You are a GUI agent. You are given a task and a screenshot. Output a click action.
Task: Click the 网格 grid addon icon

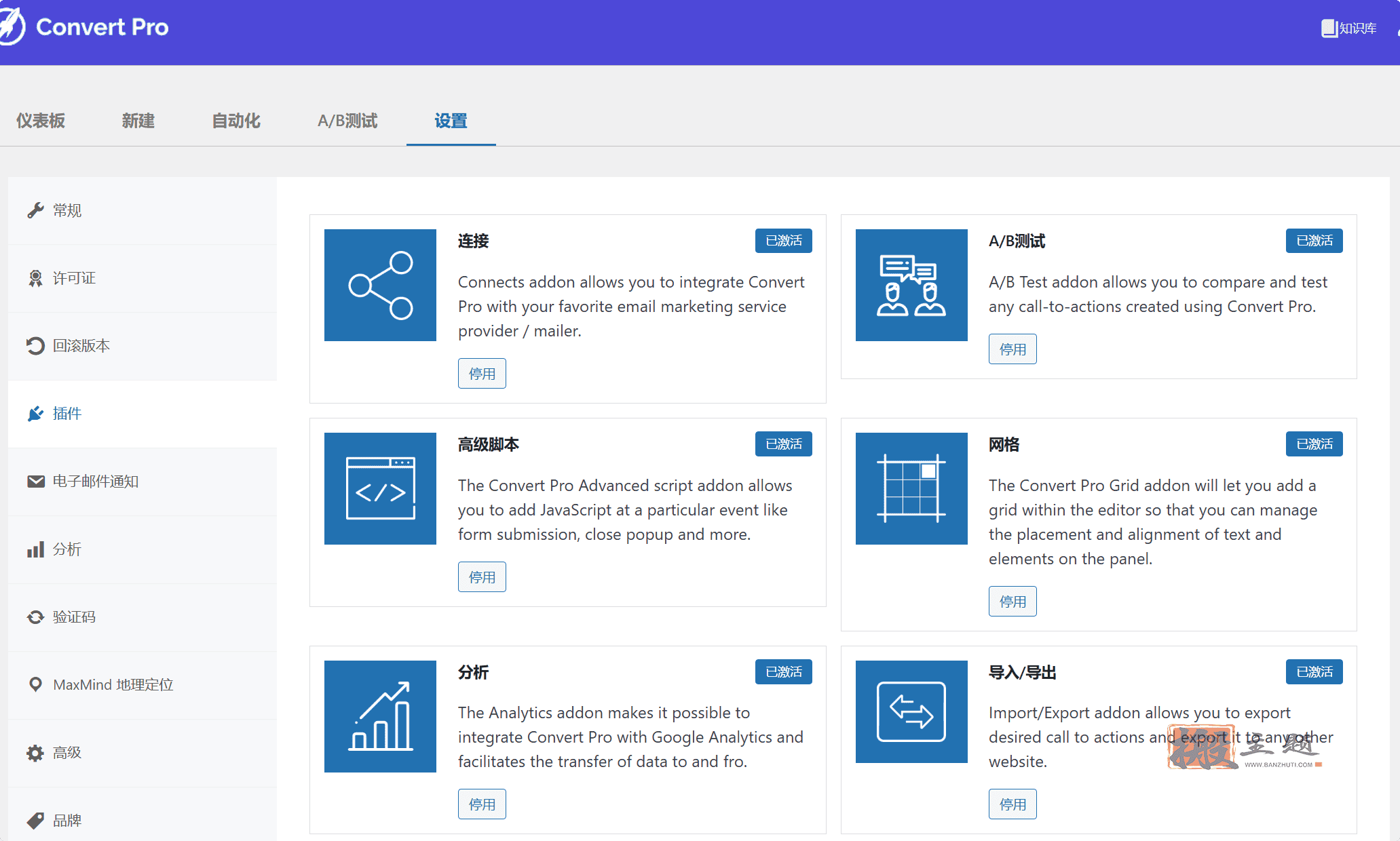911,488
